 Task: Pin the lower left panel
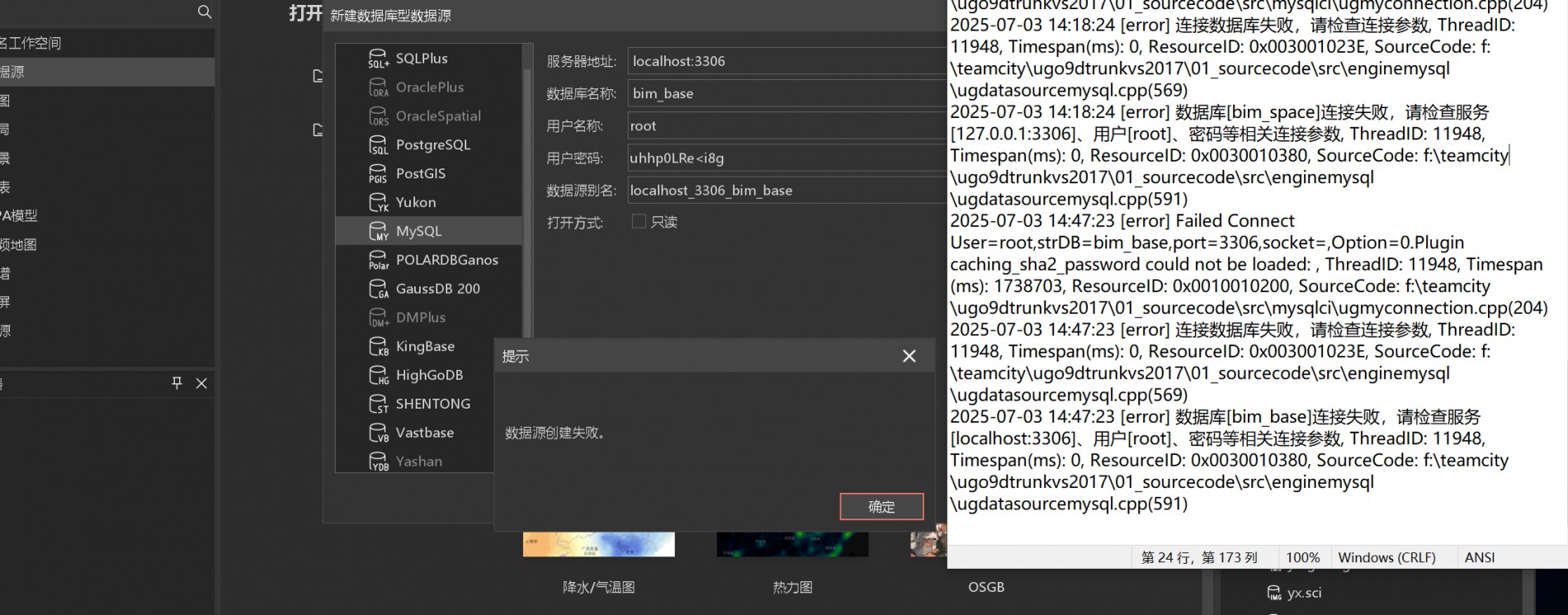(x=177, y=383)
